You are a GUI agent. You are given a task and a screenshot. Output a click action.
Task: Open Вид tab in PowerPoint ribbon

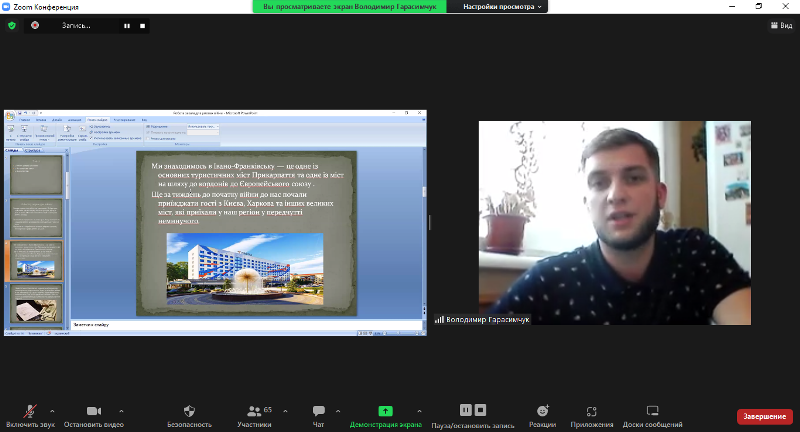tap(144, 120)
